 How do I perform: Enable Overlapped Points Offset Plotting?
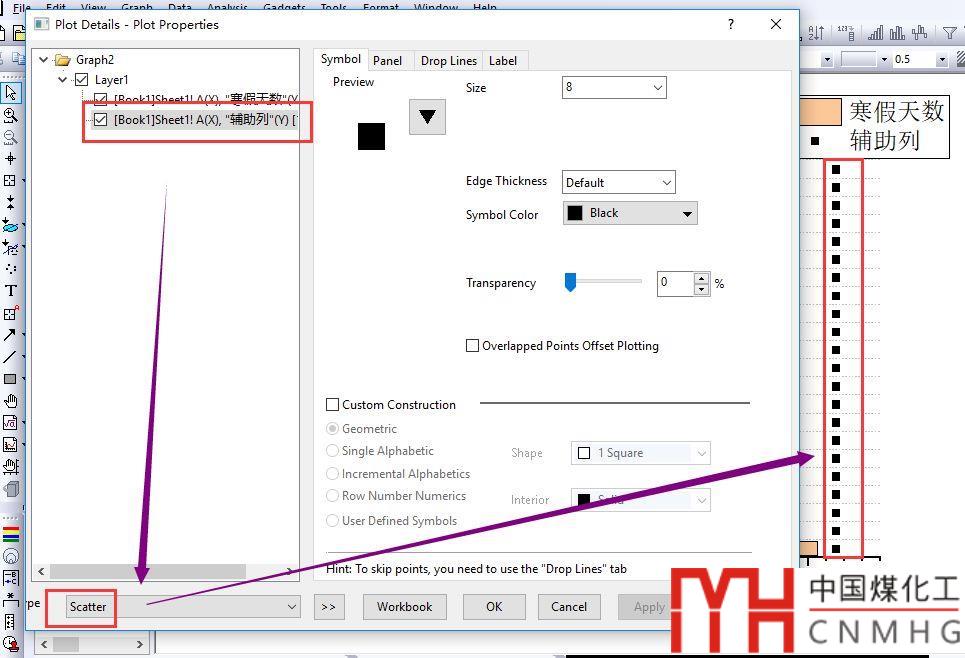point(472,345)
